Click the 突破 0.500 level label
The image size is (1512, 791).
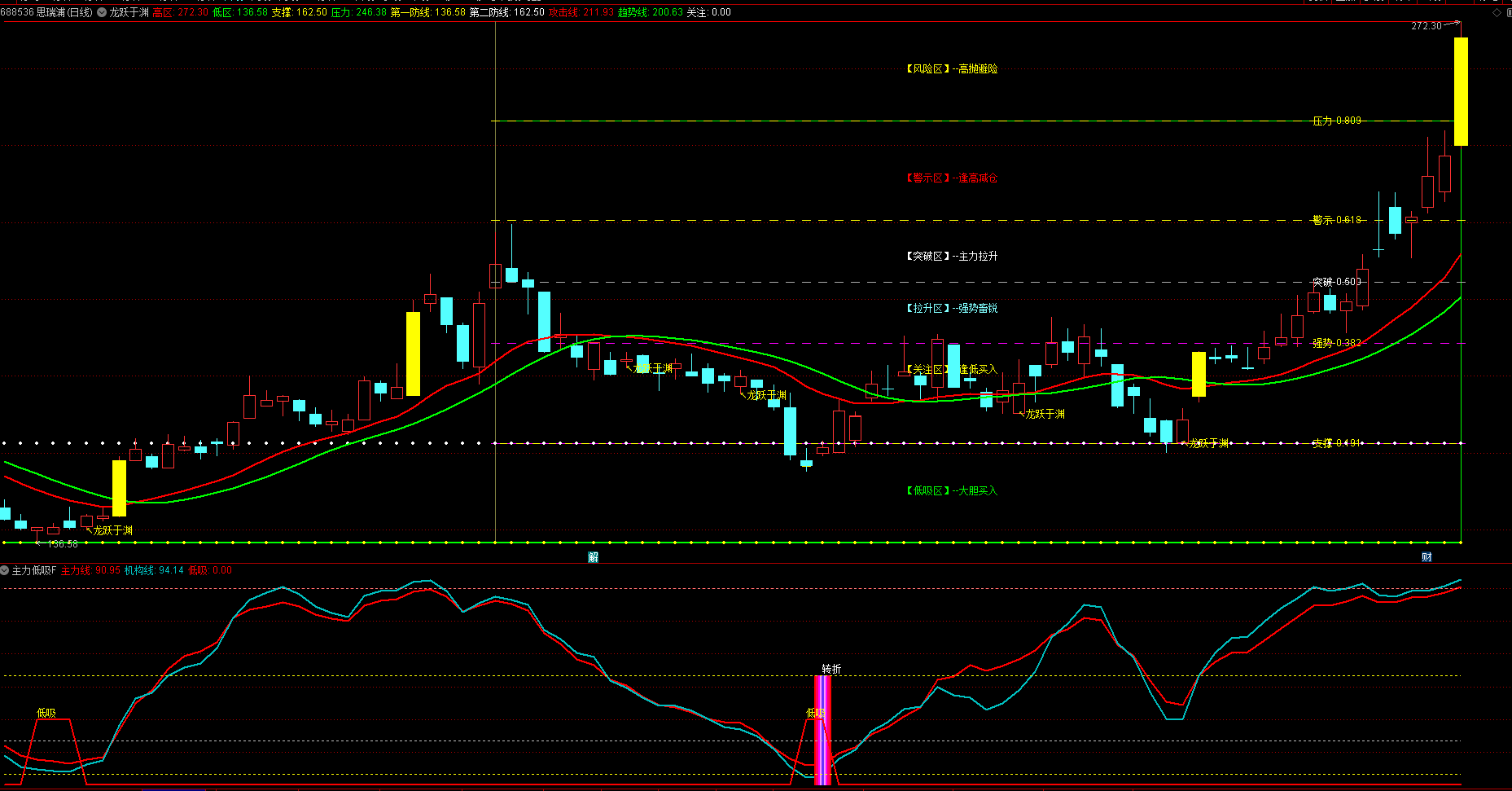click(x=1337, y=282)
